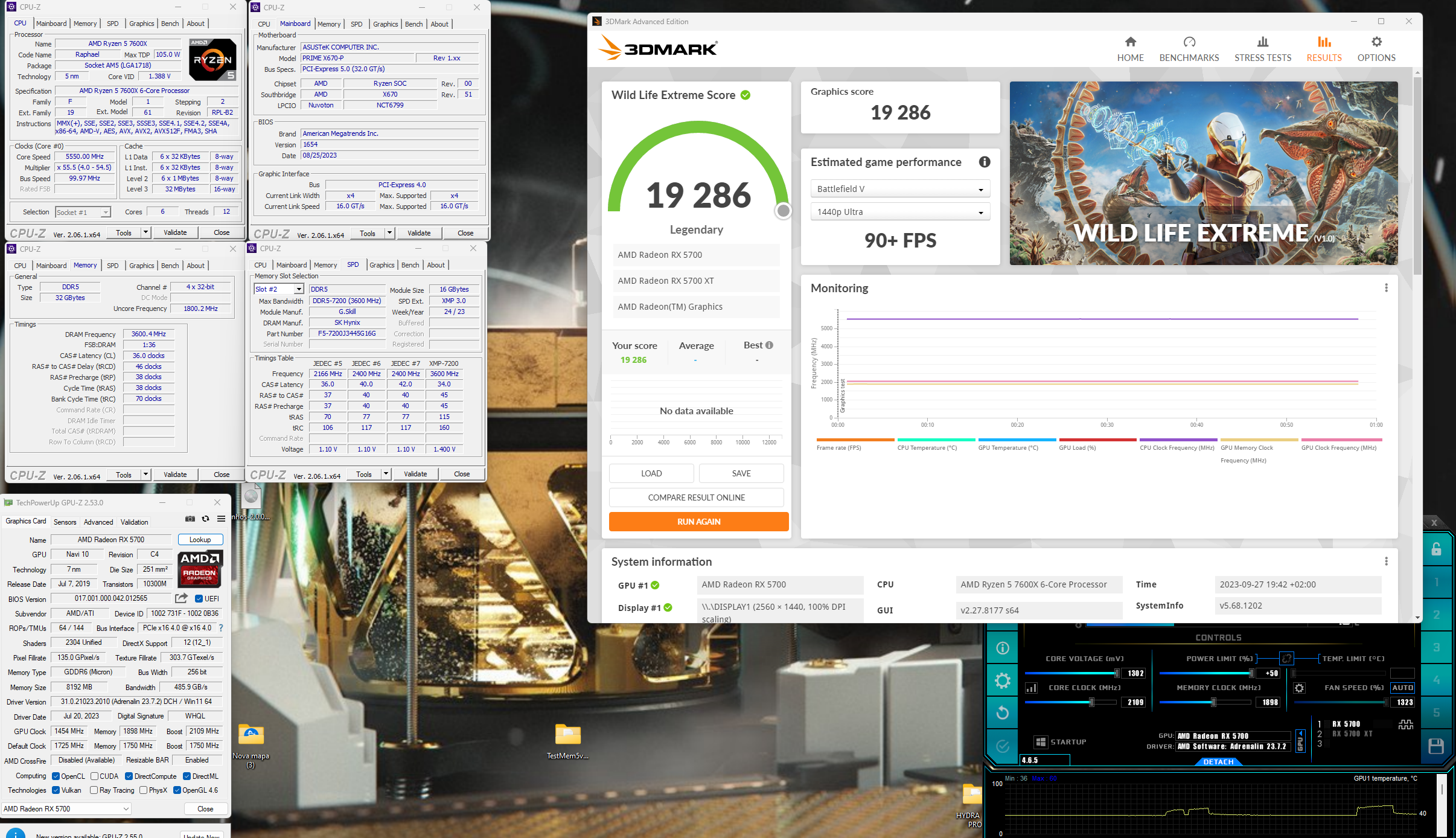Open Tools dropdown arrow in CPU-Z CPU window

[145, 233]
